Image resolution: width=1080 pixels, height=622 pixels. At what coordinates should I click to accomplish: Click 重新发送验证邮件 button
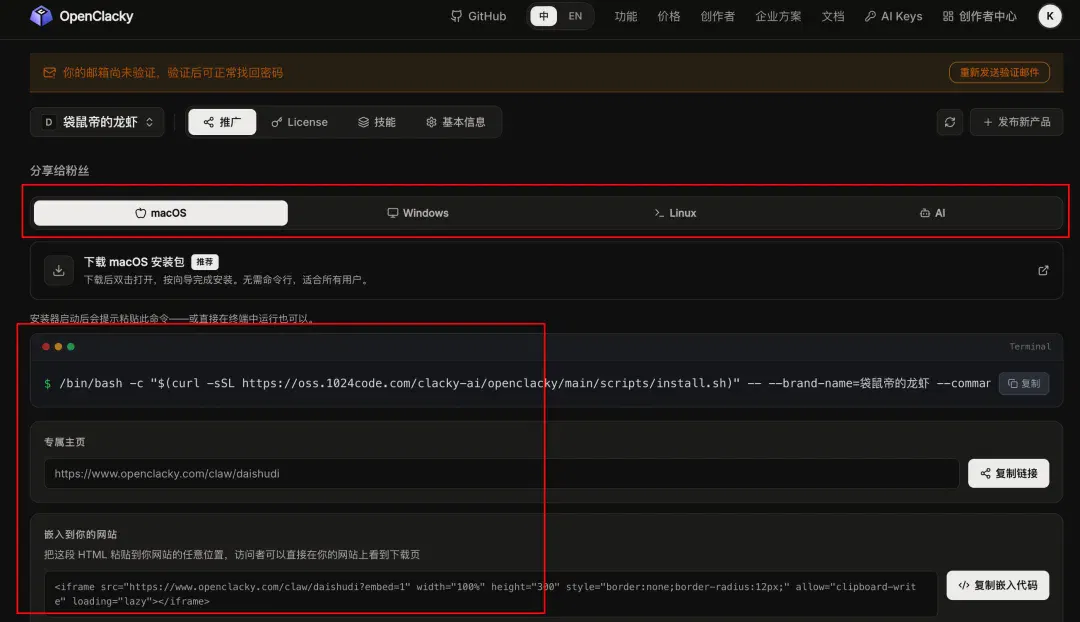pyautogui.click(x=999, y=72)
